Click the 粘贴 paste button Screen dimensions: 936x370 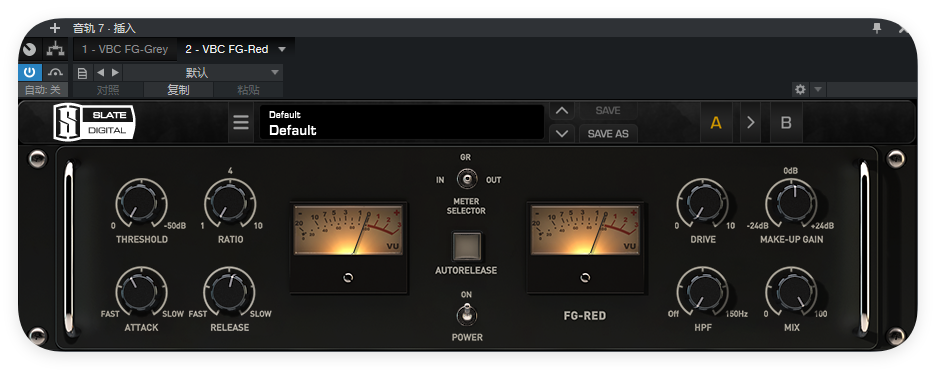(248, 90)
